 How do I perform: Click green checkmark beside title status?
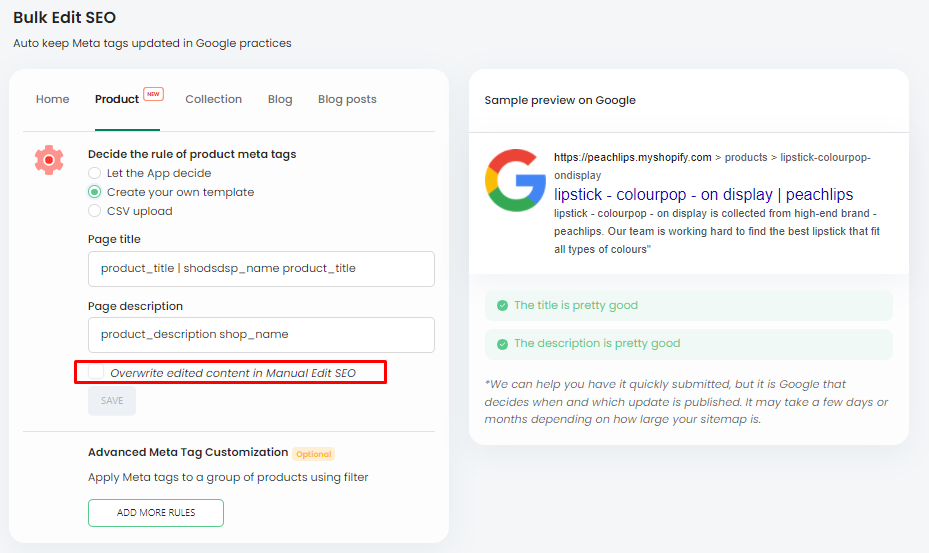coord(502,305)
